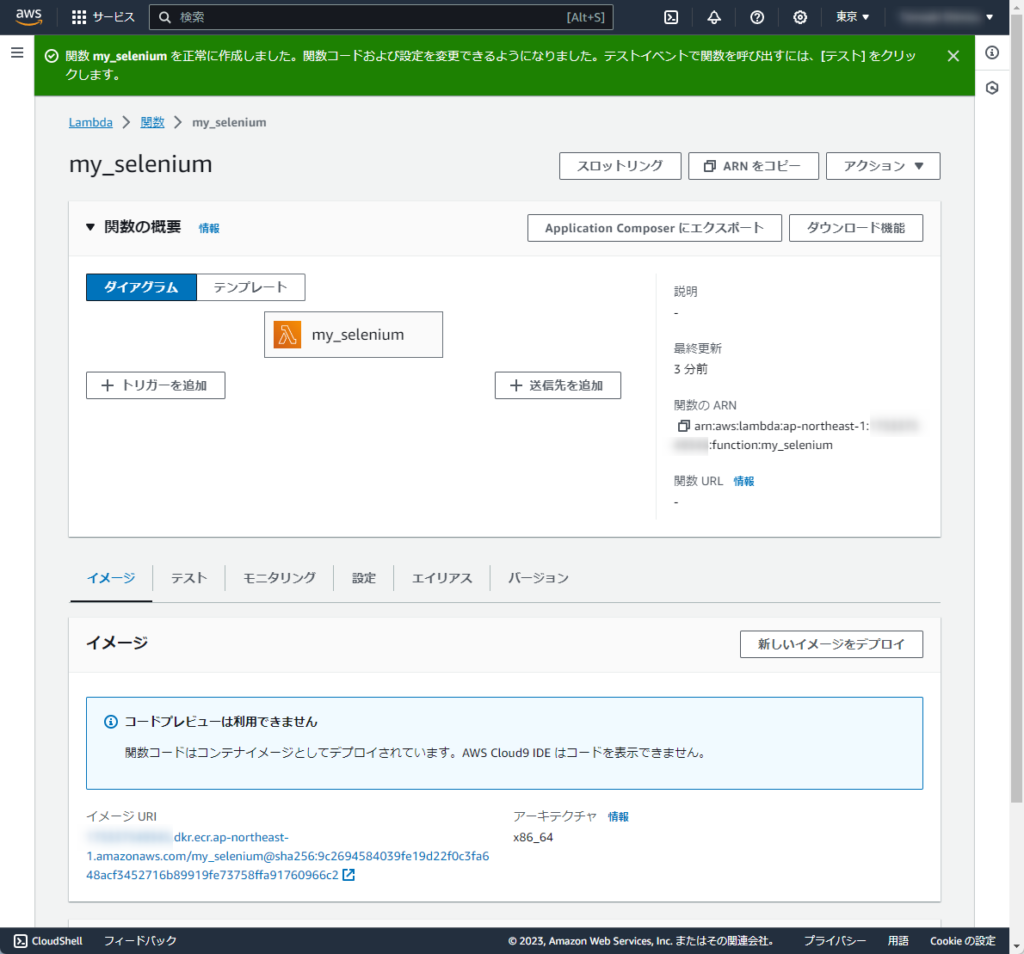Screen dimensions: 1024x954
Task: Open the エイリアス tab
Action: pos(441,578)
